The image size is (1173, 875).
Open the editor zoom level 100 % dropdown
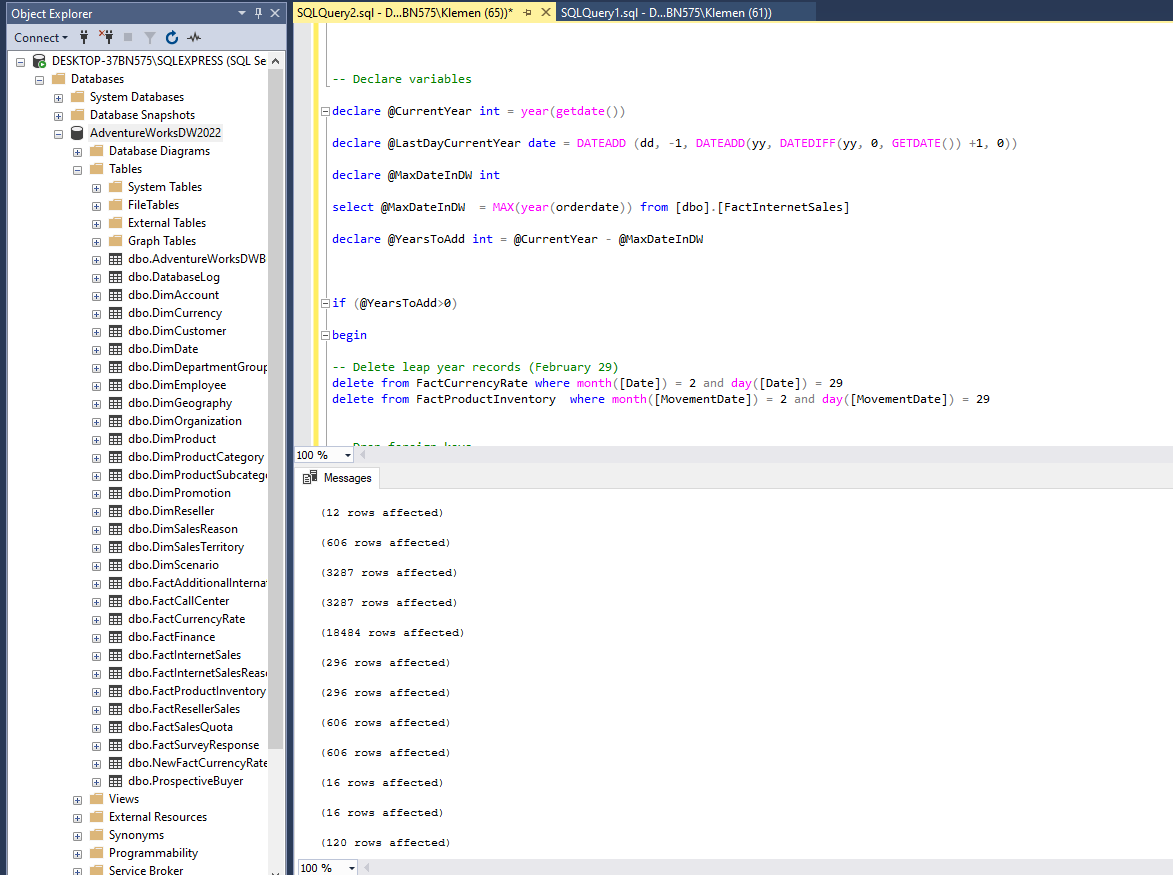(347, 455)
